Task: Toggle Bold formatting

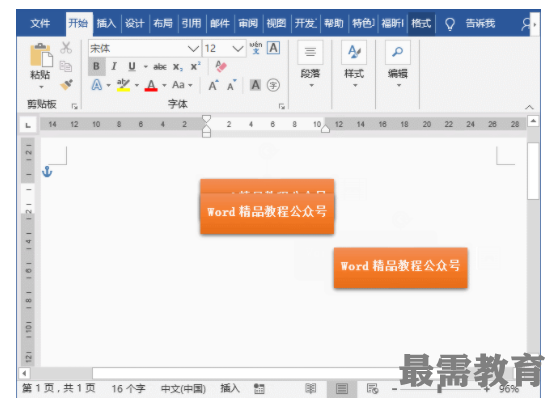Action: click(x=96, y=66)
